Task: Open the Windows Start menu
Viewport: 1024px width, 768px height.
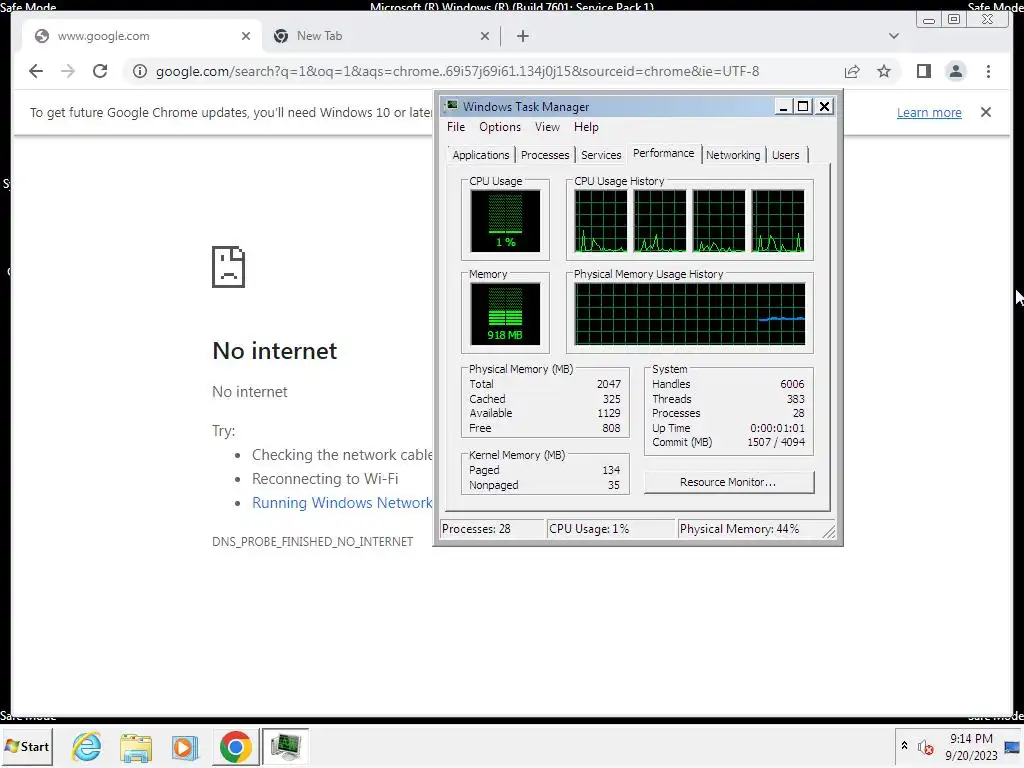Action: tap(27, 746)
